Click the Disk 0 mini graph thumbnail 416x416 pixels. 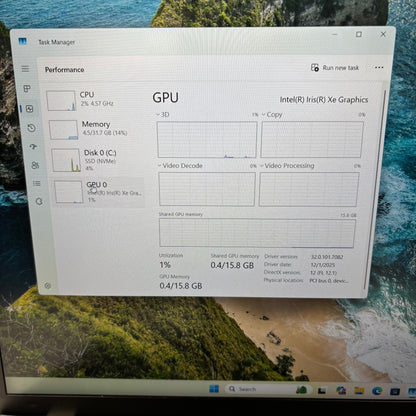pos(66,160)
